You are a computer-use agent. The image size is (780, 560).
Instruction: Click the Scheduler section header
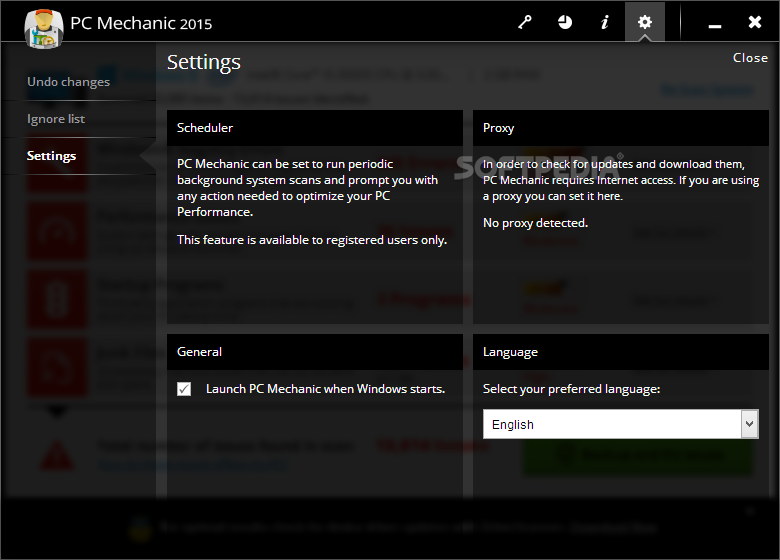pyautogui.click(x=314, y=128)
